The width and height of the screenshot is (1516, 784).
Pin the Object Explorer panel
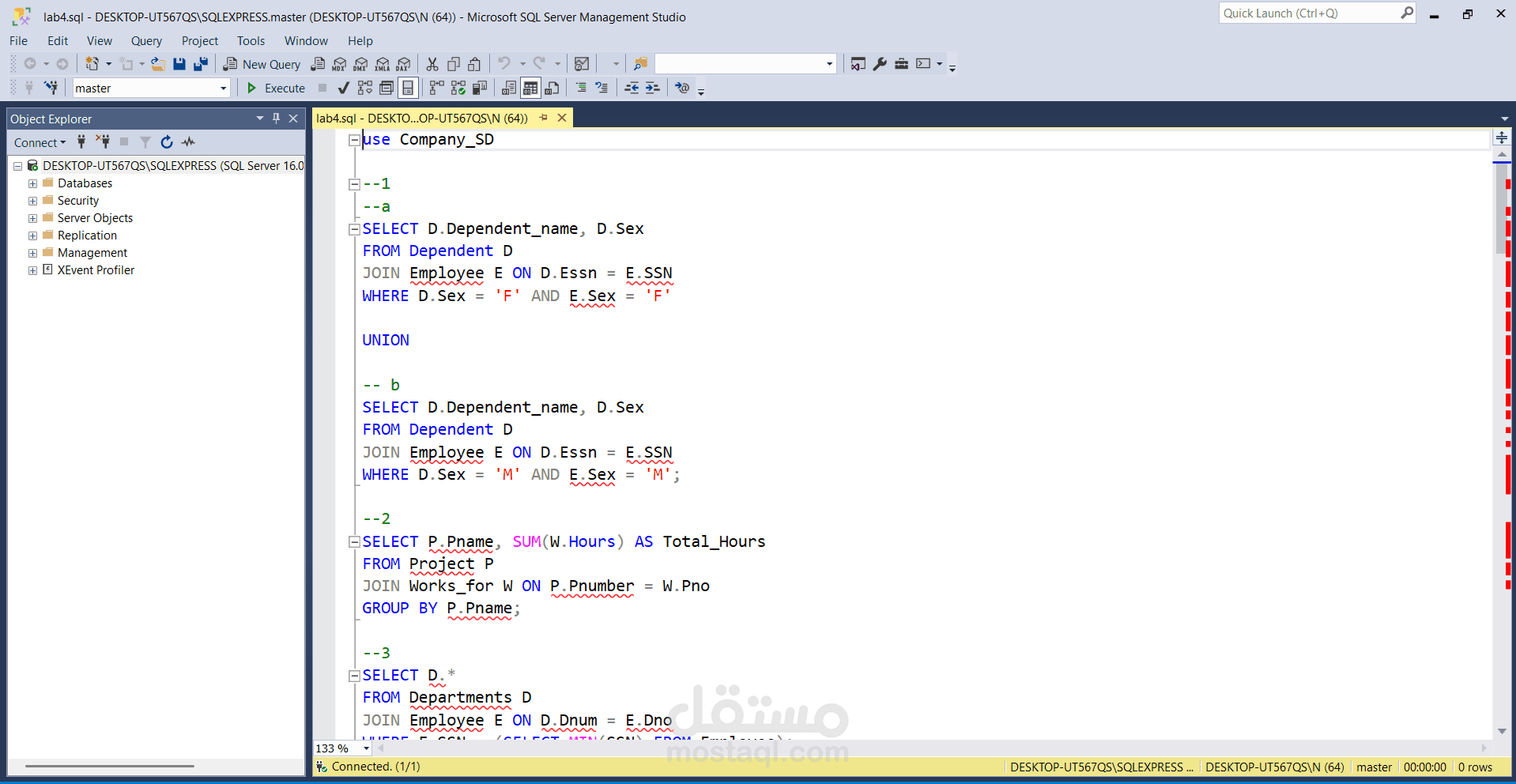(x=276, y=119)
